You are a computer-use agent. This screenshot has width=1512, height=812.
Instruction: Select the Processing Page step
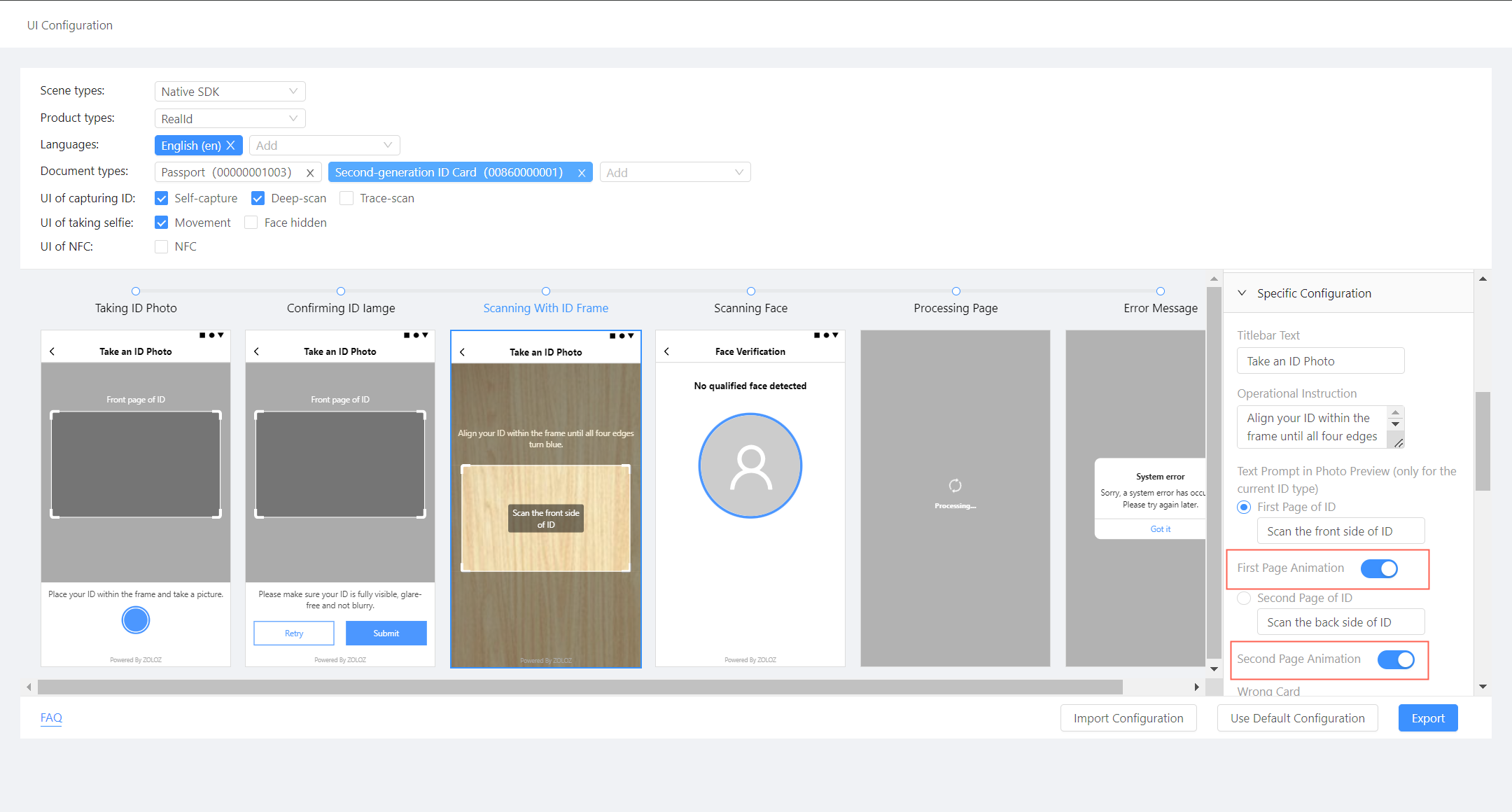[x=955, y=308]
